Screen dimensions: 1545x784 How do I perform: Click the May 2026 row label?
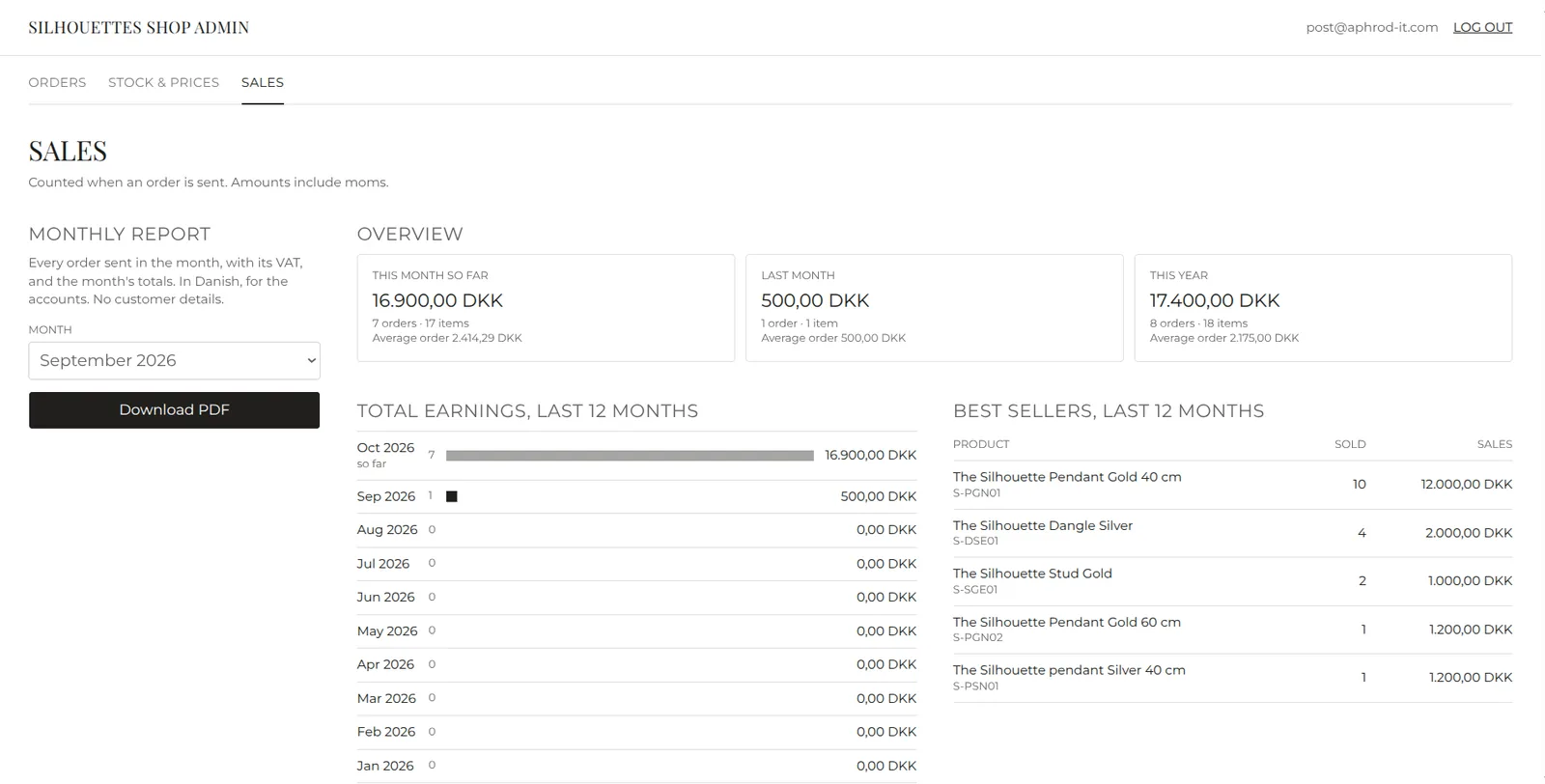387,631
